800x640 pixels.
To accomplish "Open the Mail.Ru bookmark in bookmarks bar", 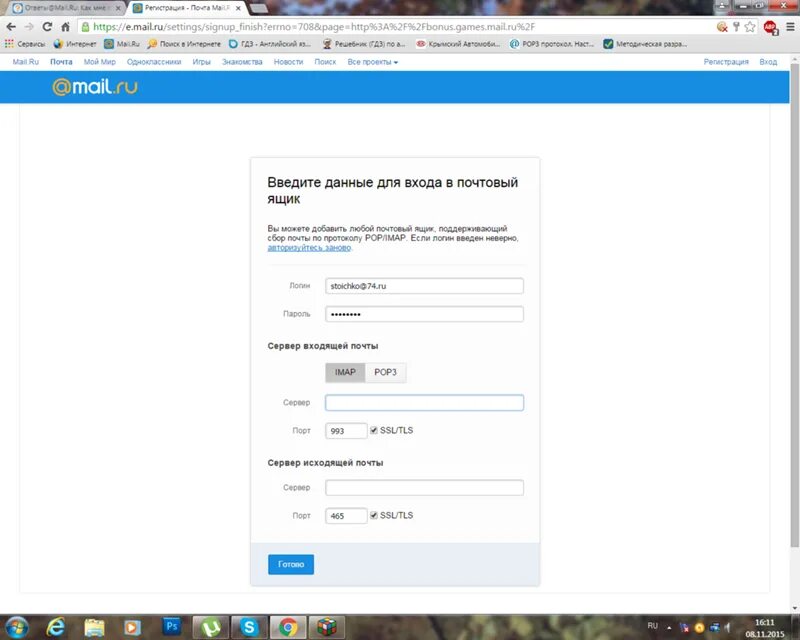I will [x=122, y=44].
